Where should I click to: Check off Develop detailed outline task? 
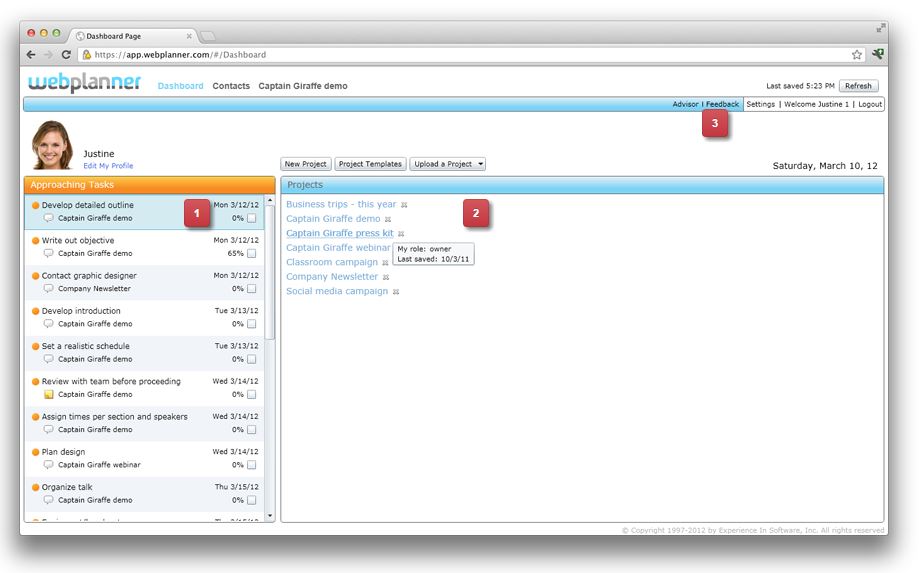[251, 218]
